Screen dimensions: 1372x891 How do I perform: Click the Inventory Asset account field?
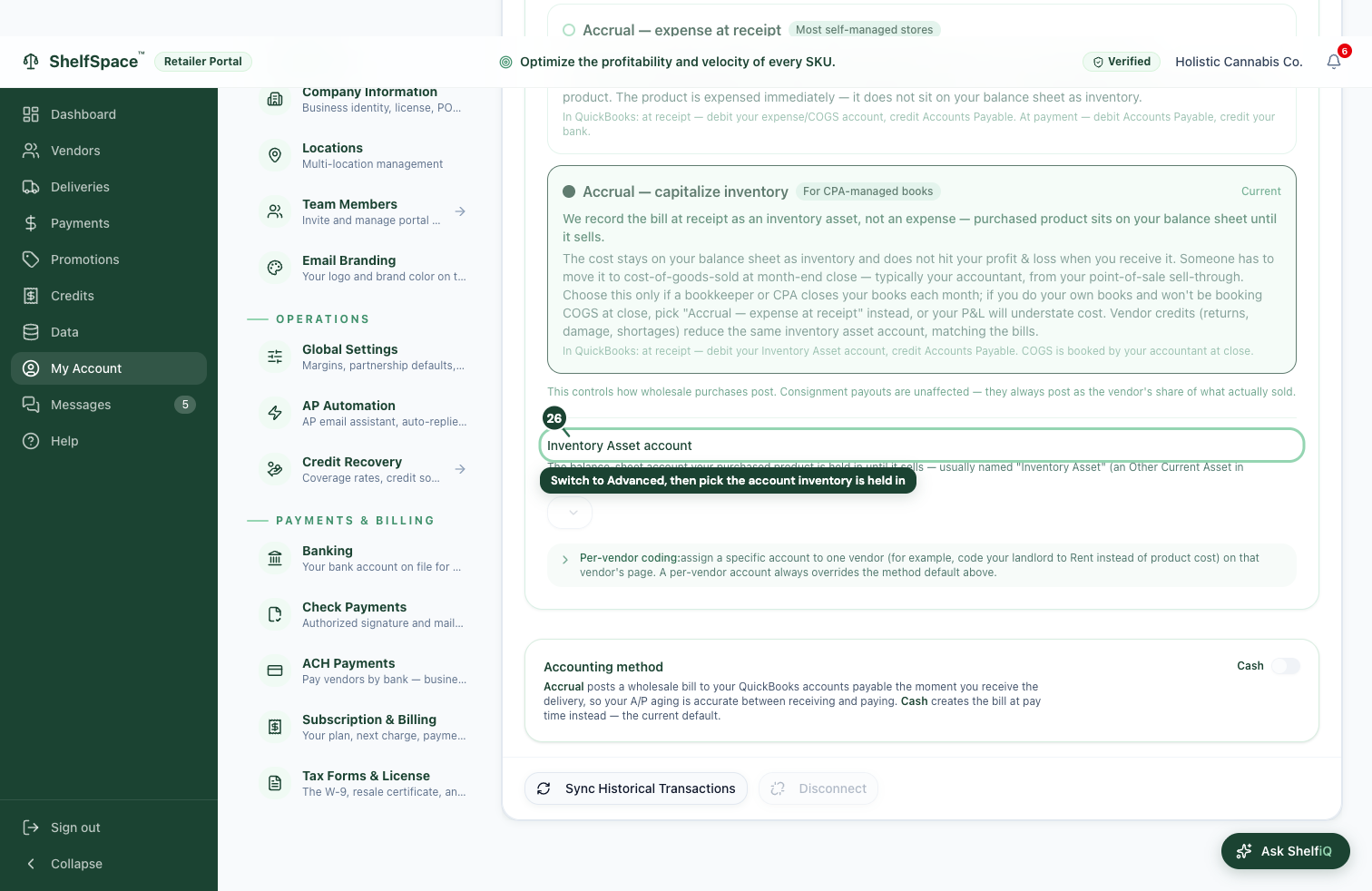tap(922, 445)
